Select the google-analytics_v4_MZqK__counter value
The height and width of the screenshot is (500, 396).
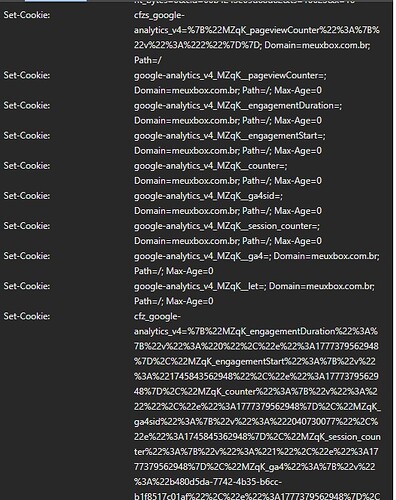(228, 173)
